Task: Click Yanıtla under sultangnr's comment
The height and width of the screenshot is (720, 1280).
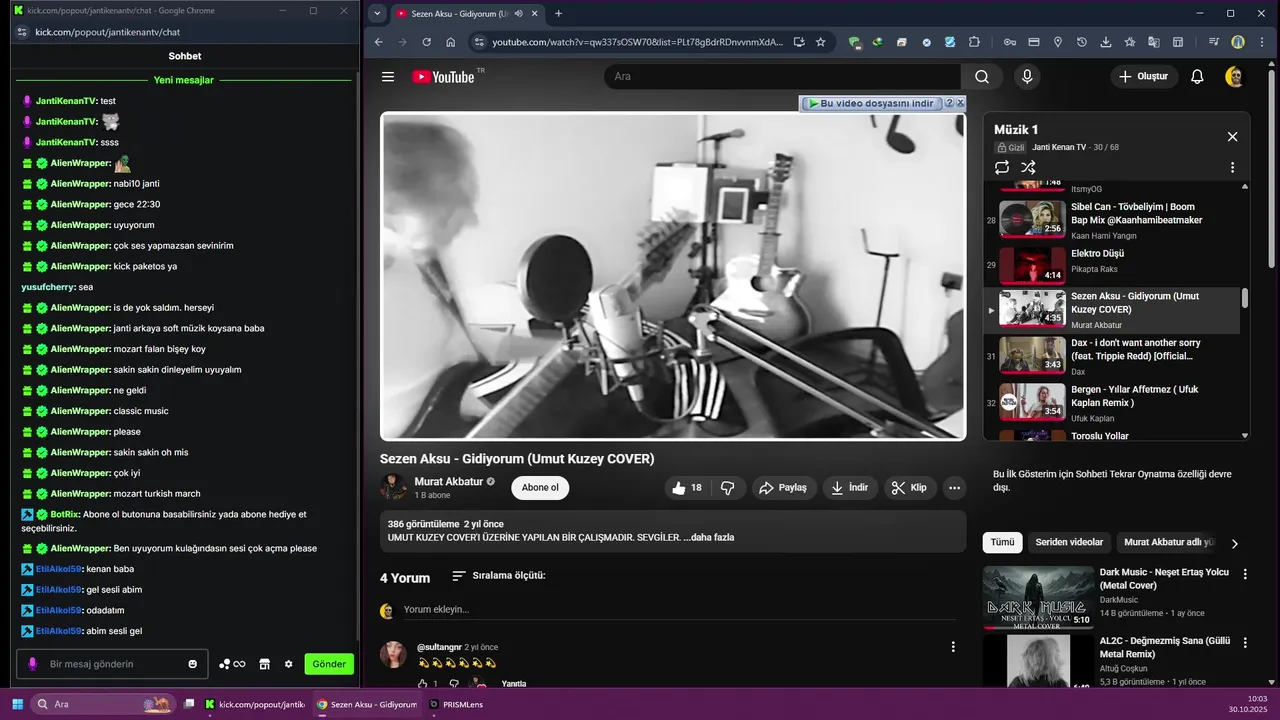Action: (514, 684)
